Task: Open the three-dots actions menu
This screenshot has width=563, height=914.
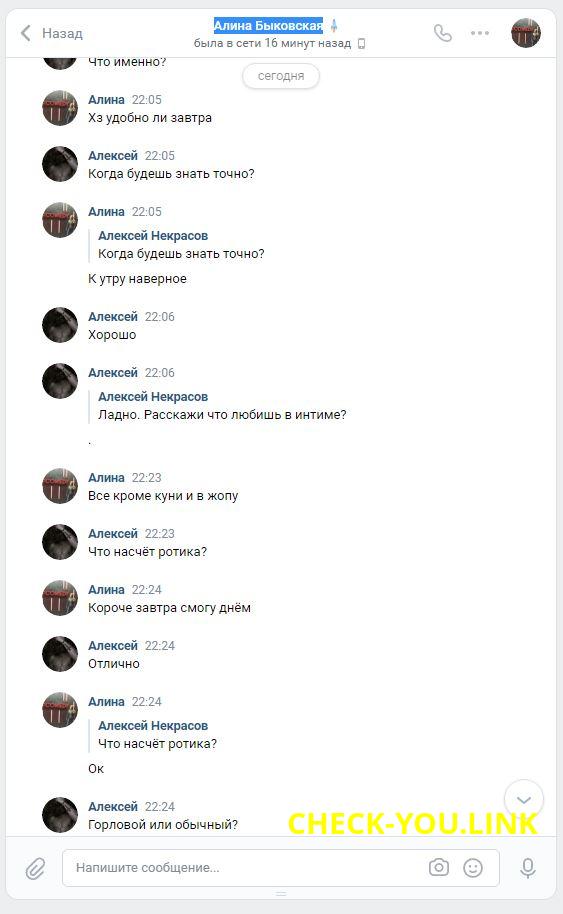Action: (x=480, y=33)
